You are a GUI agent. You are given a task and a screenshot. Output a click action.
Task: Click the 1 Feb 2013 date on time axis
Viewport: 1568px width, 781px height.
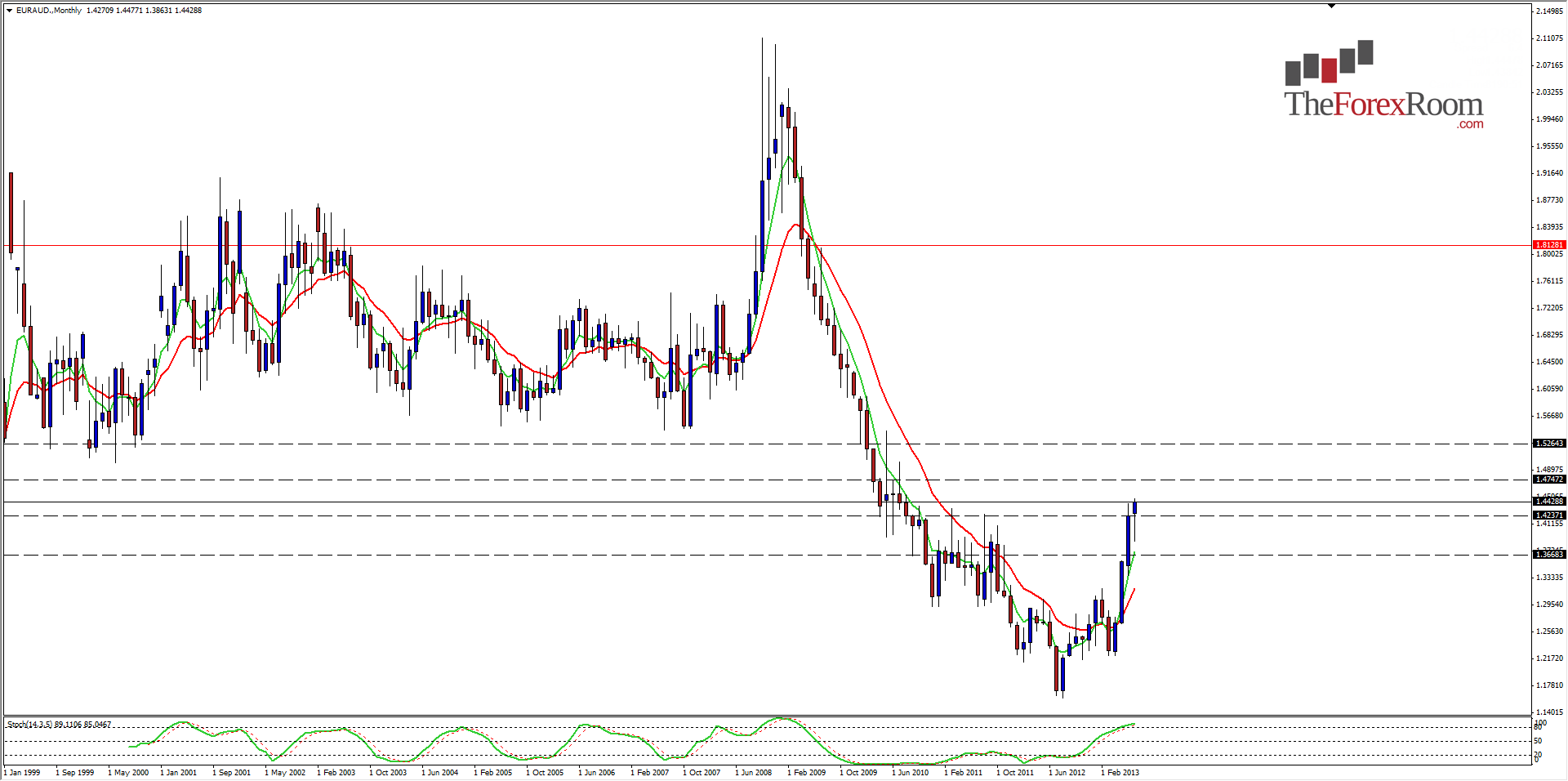(1120, 773)
